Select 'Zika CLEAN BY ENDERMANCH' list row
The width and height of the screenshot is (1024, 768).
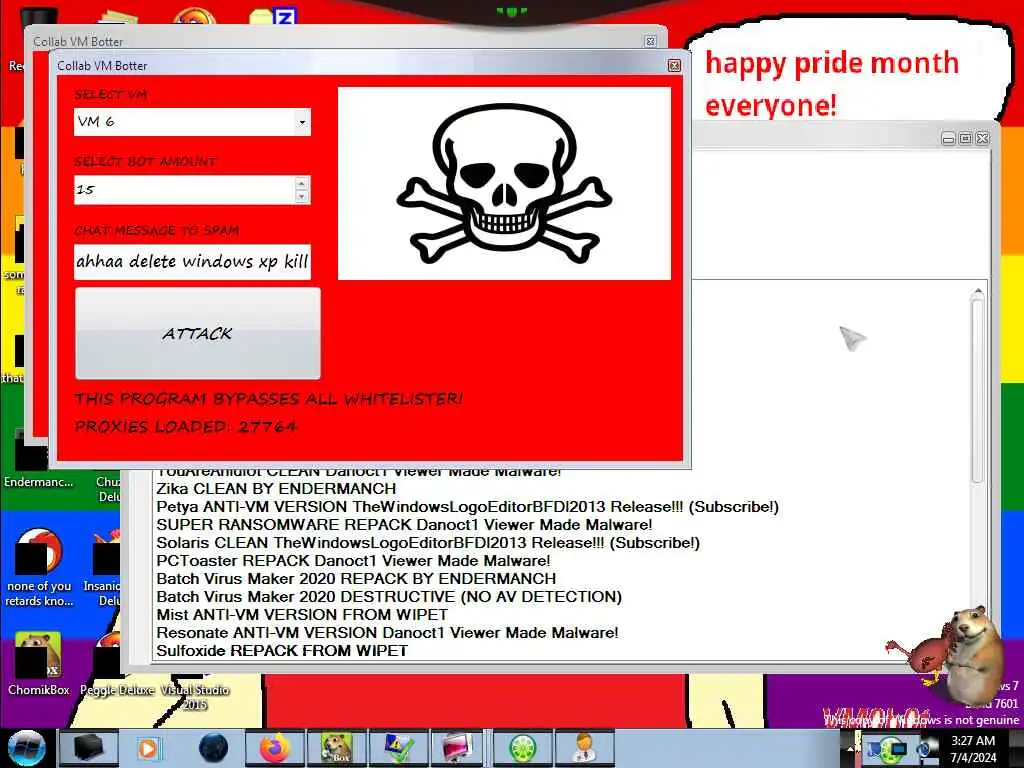tap(276, 488)
